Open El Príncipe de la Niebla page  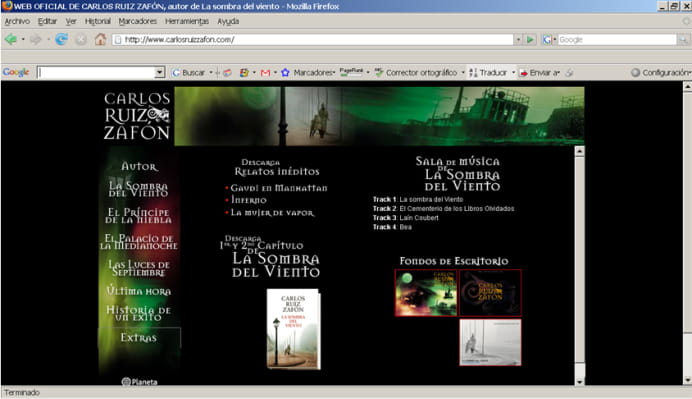tap(139, 216)
